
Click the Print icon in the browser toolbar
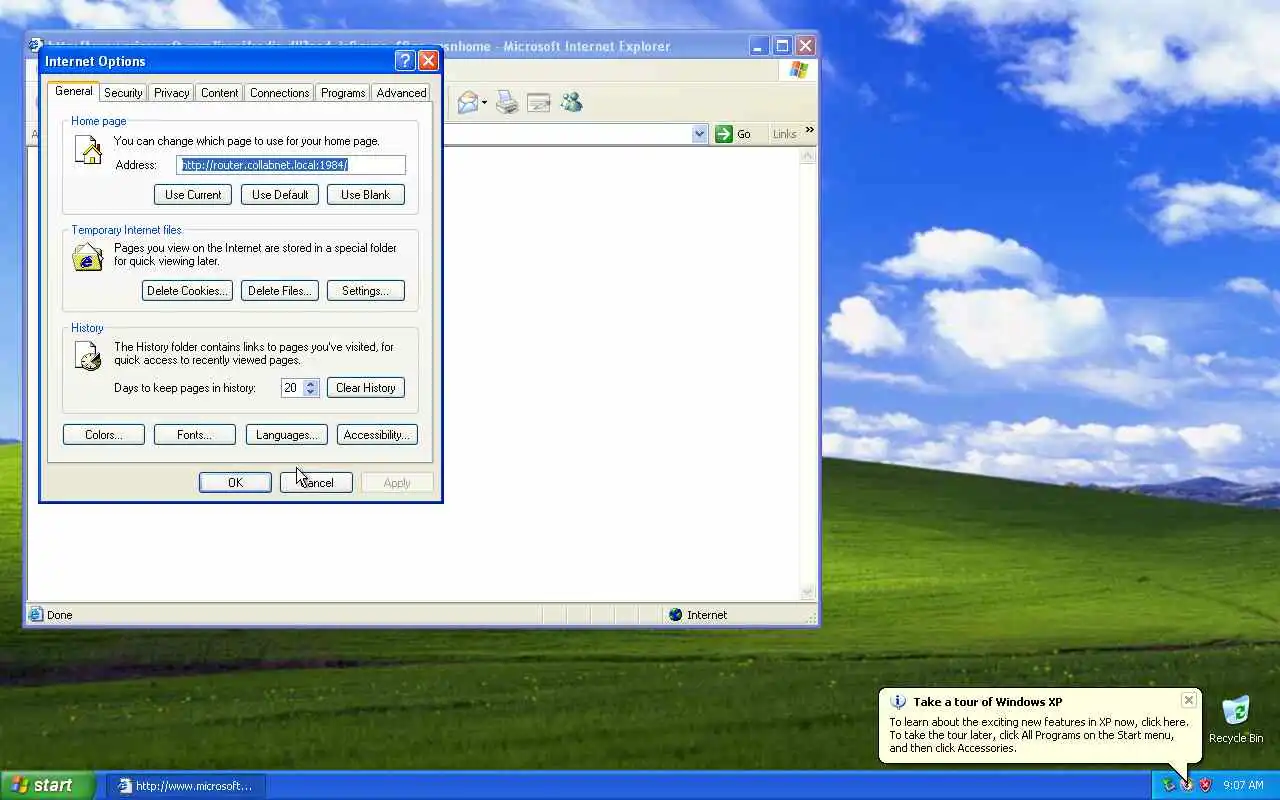coord(507,102)
